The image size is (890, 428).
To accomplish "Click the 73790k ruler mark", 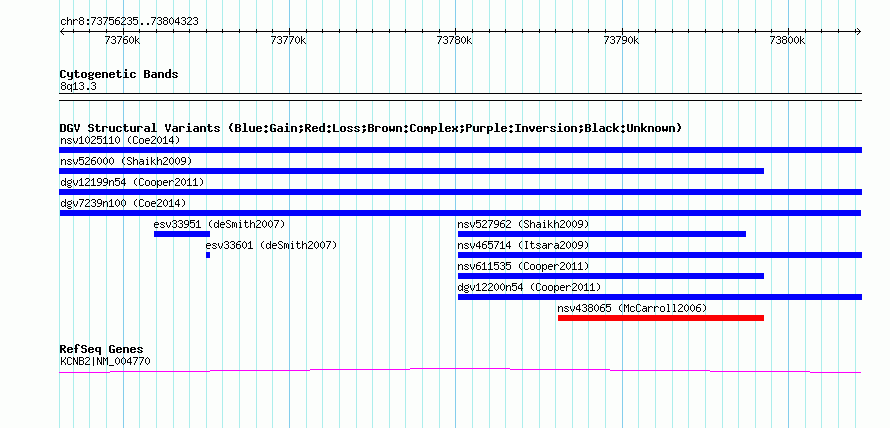I will click(622, 40).
